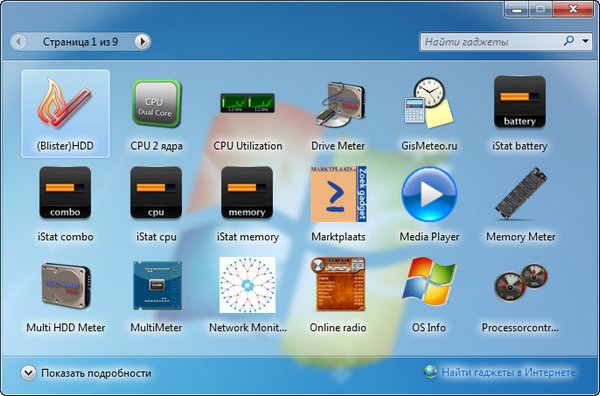Select the (Blister)HDD flame gadget icon

(x=65, y=103)
